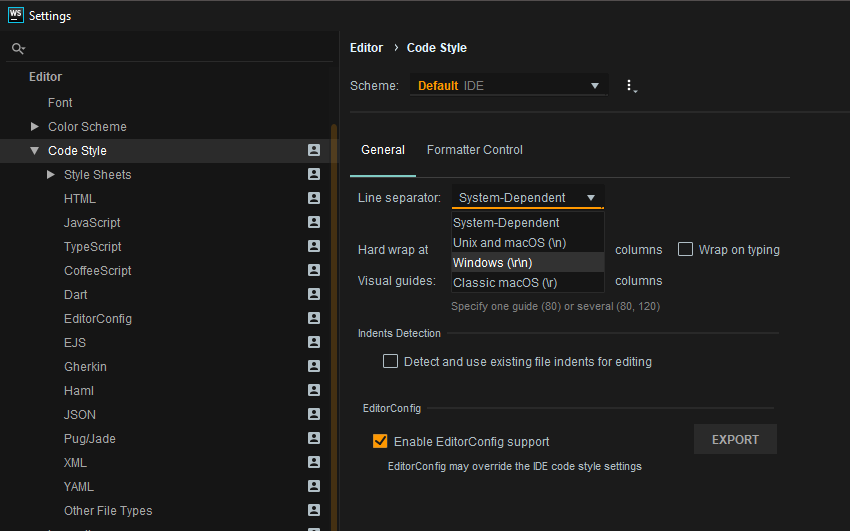Click Editor in the breadcrumb path

coord(366,47)
